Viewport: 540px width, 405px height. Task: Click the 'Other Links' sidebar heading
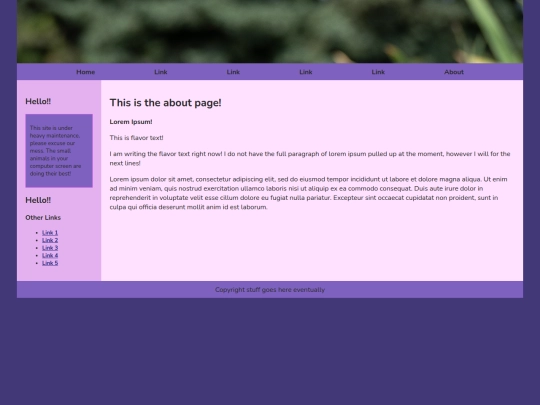coord(43,218)
